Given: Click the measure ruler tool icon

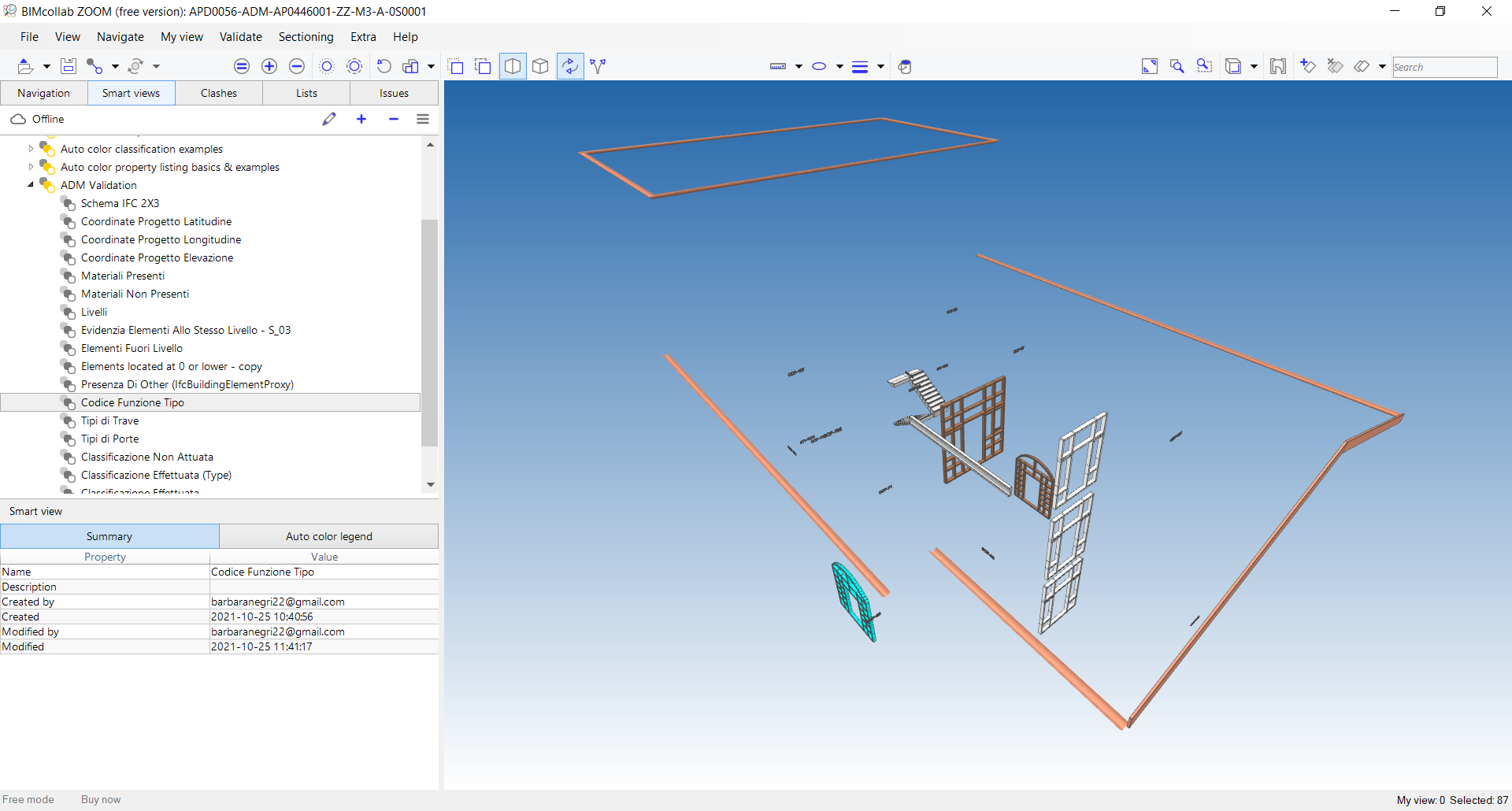Looking at the screenshot, I should click(778, 66).
